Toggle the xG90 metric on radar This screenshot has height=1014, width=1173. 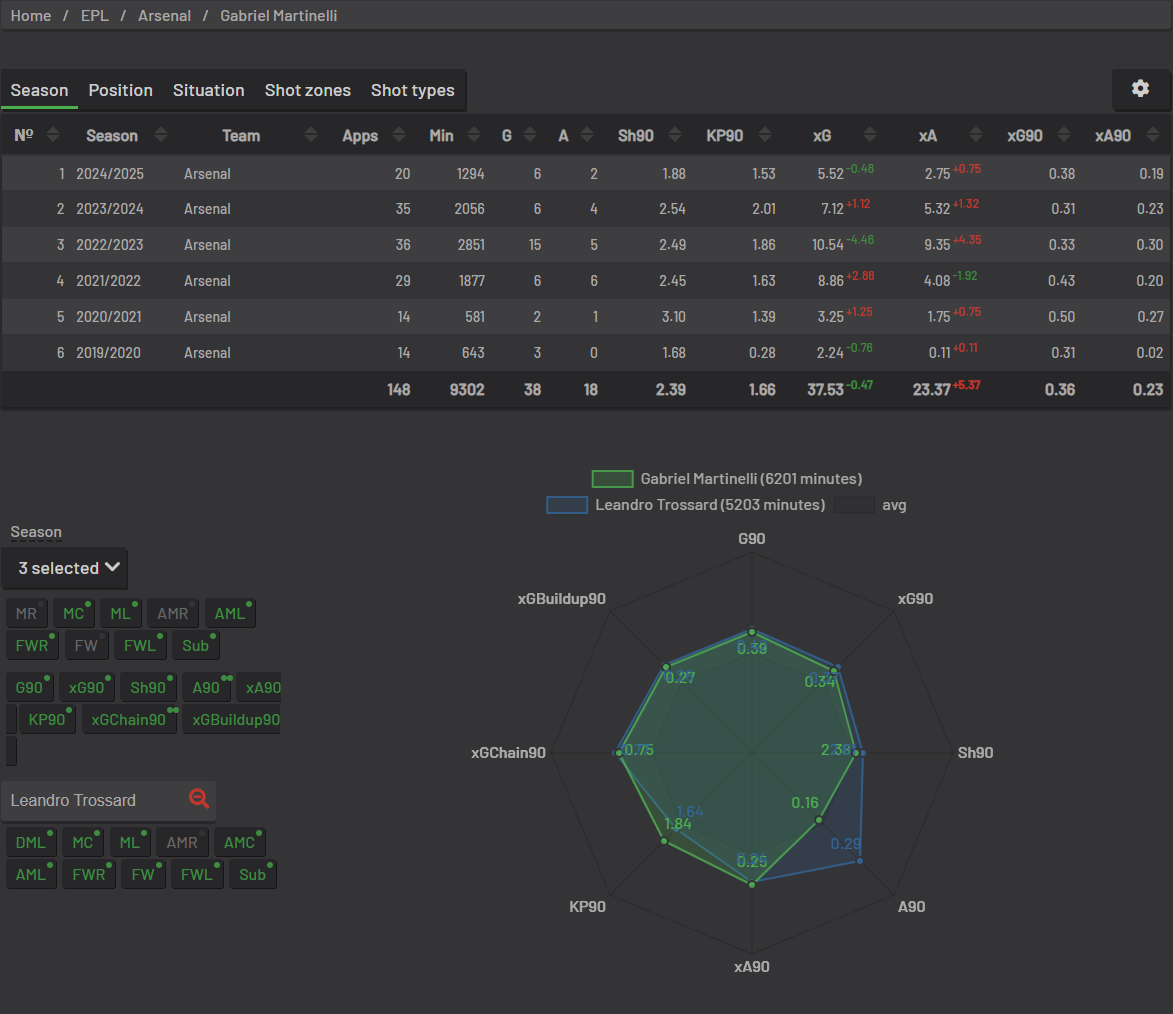[x=87, y=688]
